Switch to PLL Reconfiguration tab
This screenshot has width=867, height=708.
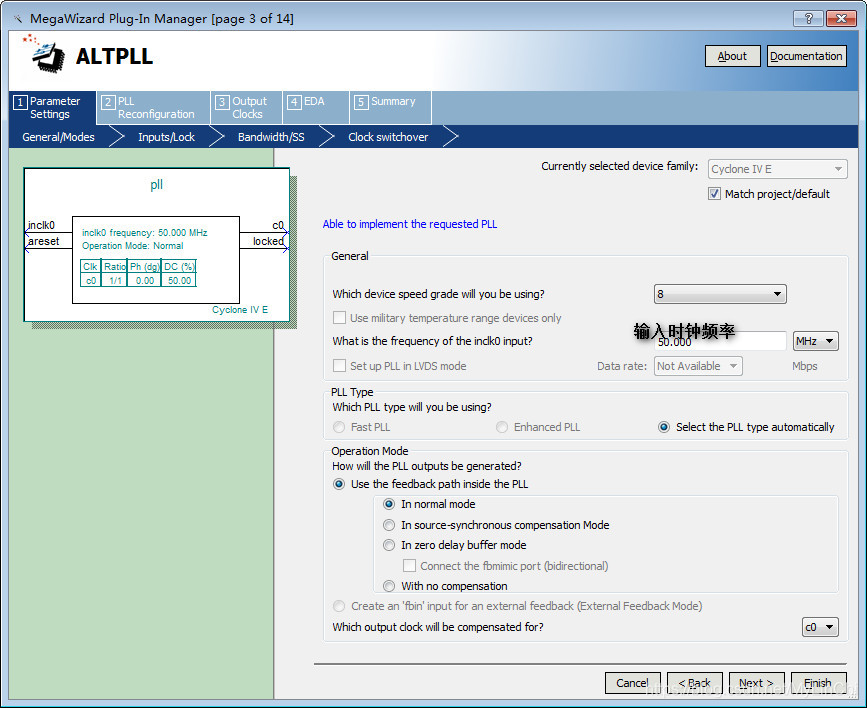tap(154, 107)
